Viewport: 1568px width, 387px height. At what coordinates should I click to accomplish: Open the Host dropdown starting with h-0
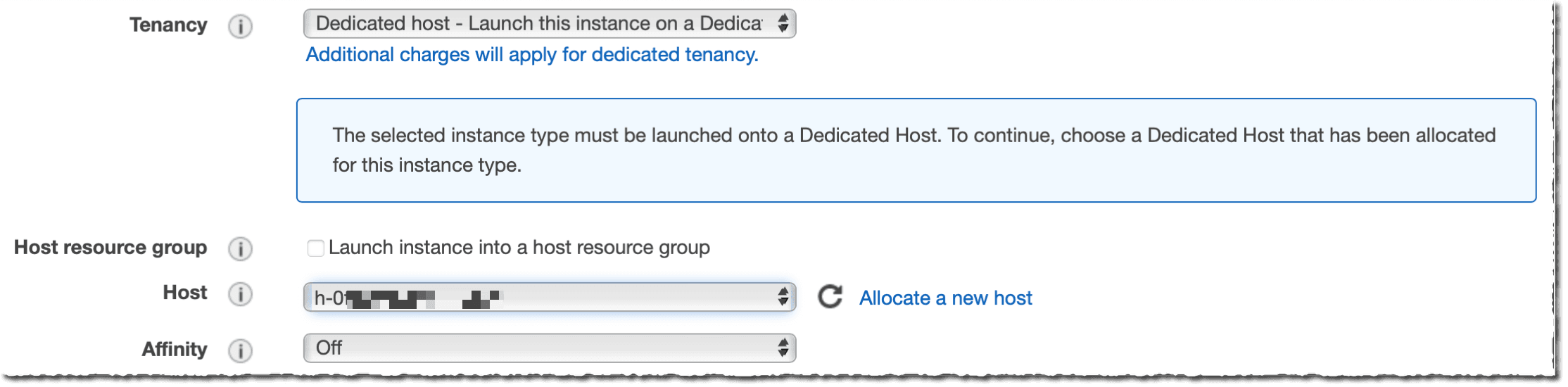[x=550, y=297]
